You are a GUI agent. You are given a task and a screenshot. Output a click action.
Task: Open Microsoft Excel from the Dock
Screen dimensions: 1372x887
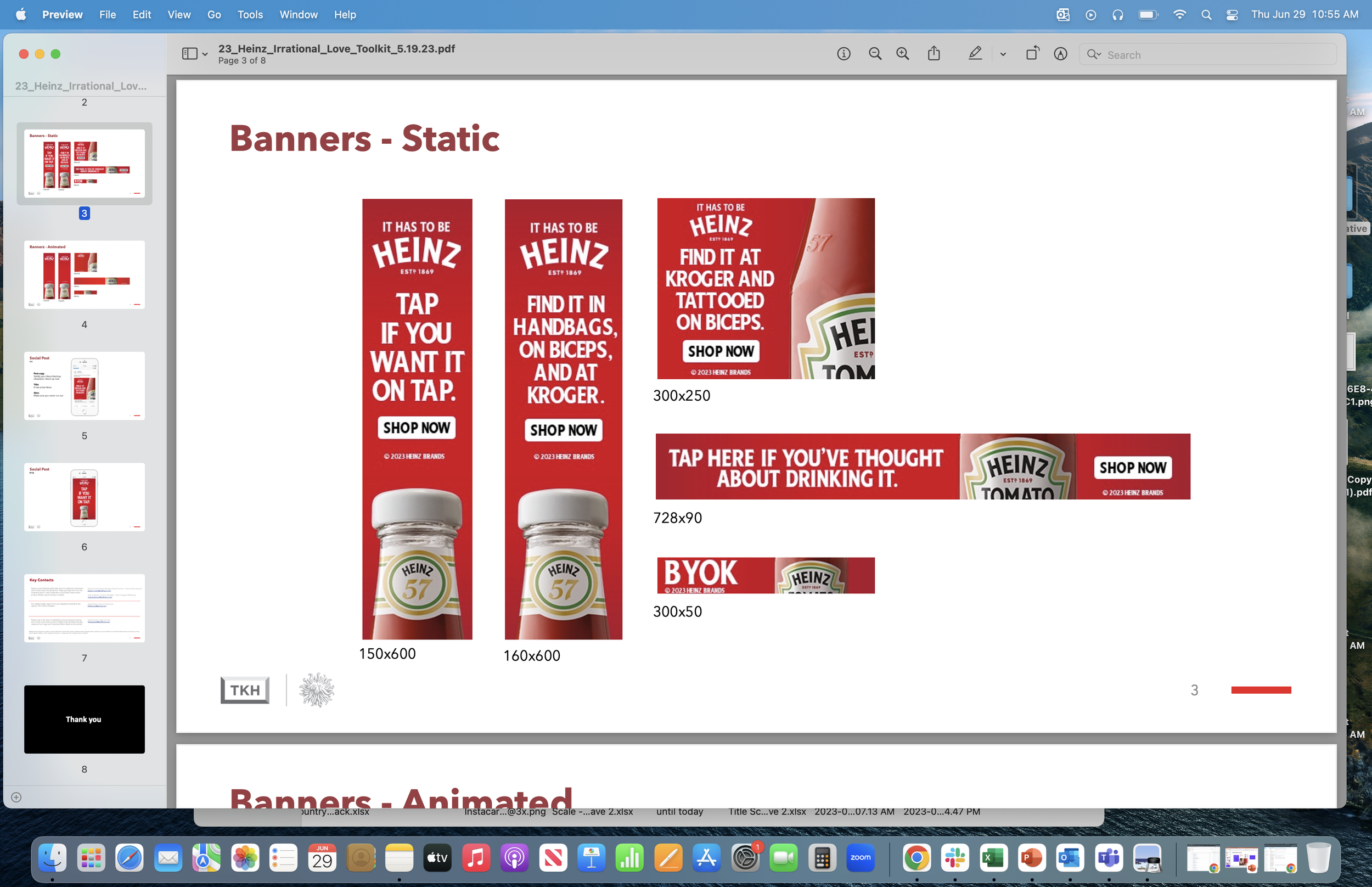[x=994, y=858]
